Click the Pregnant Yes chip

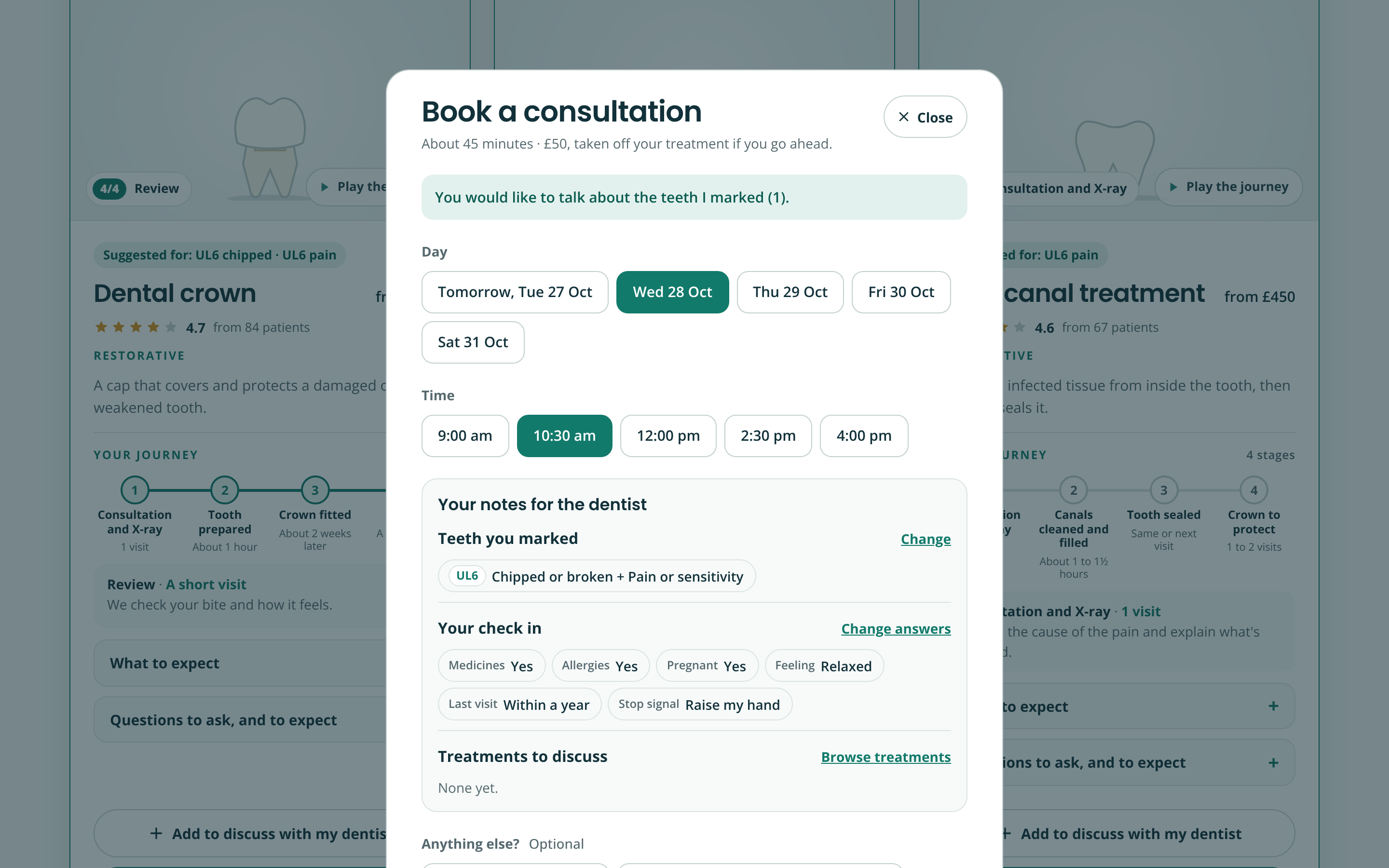(x=707, y=665)
